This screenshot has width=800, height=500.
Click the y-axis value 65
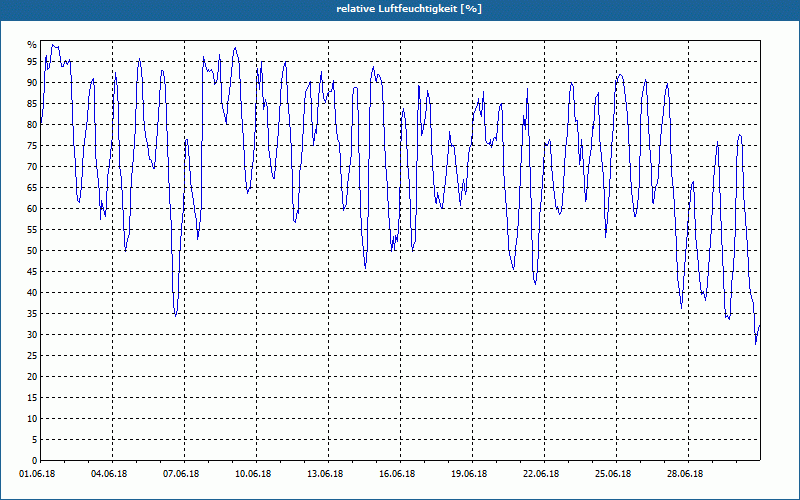tap(32, 188)
